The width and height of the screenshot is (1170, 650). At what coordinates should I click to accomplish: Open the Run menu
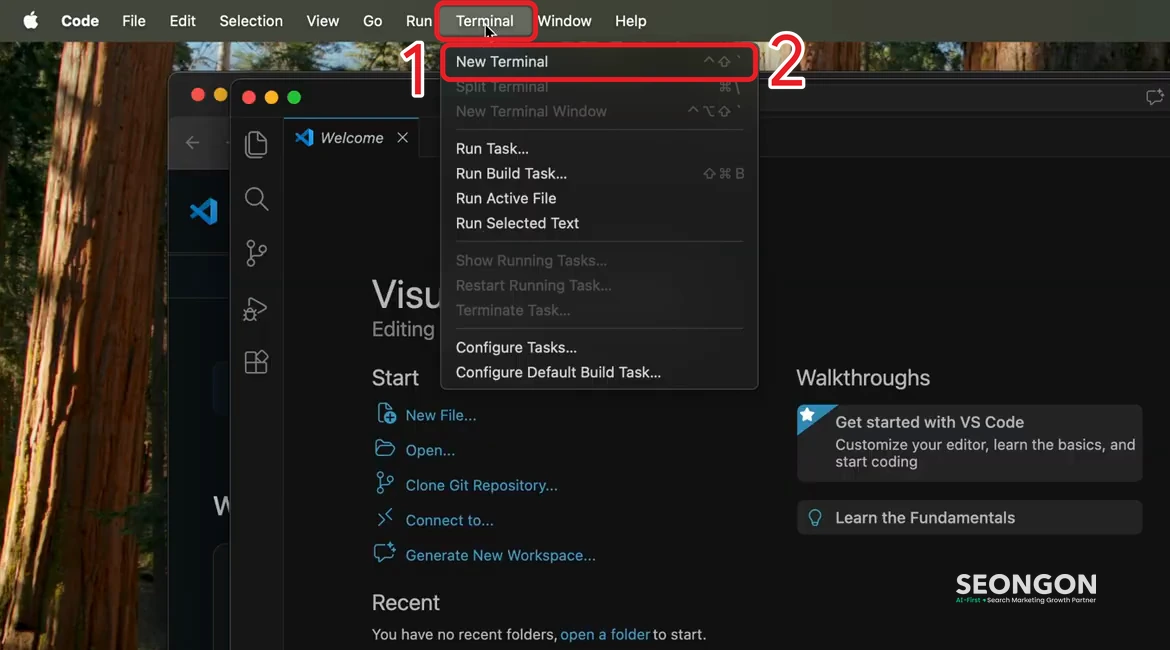click(x=419, y=21)
